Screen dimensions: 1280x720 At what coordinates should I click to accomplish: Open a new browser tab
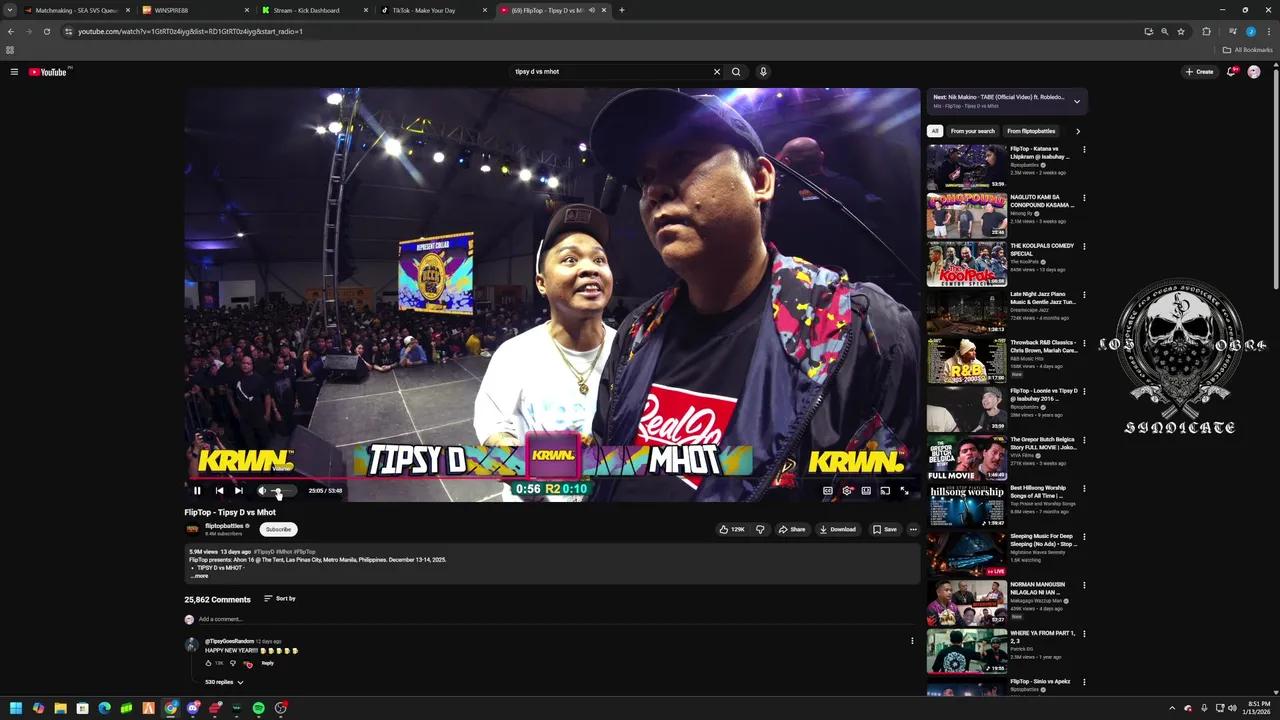pos(622,10)
